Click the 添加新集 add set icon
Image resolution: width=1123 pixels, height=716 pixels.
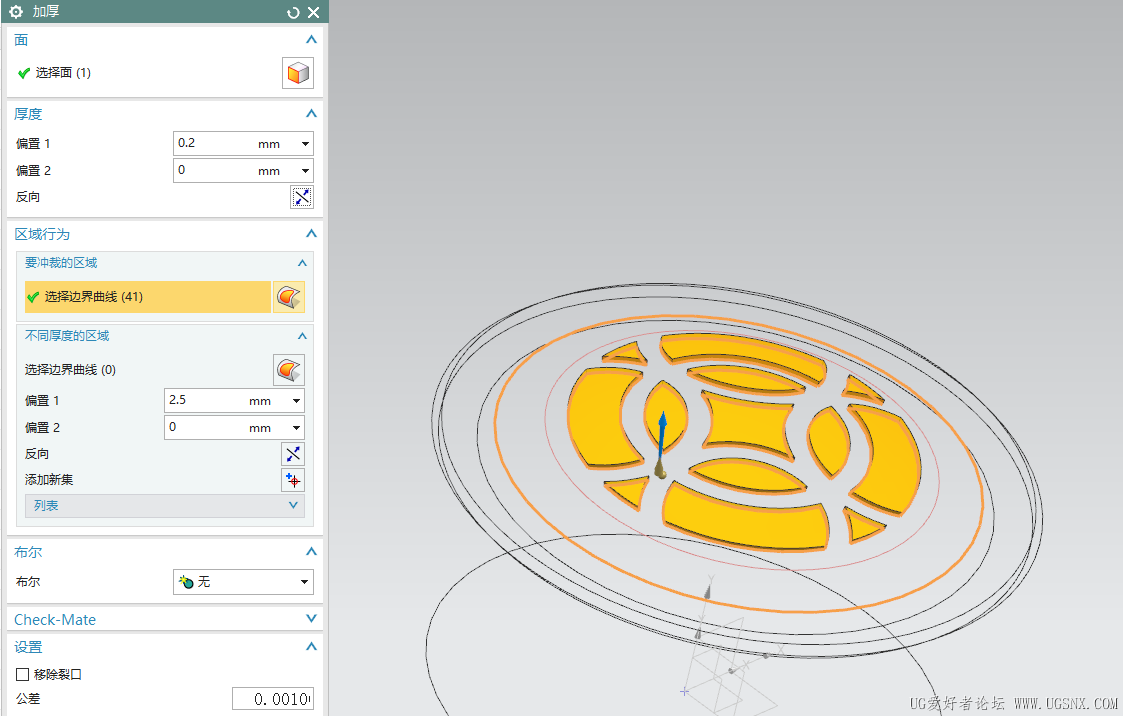point(293,480)
